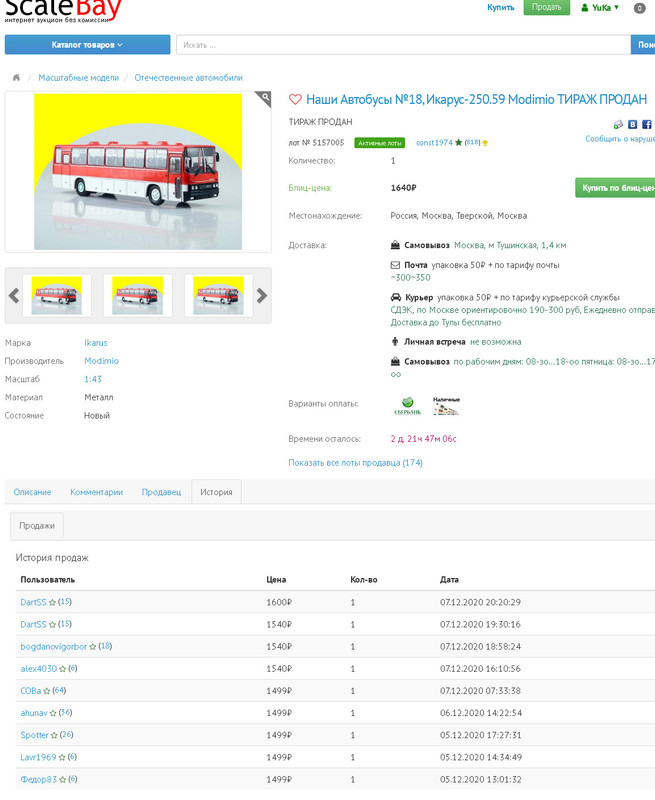Click the Sberbank payment logo
The height and width of the screenshot is (800, 655).
point(407,406)
